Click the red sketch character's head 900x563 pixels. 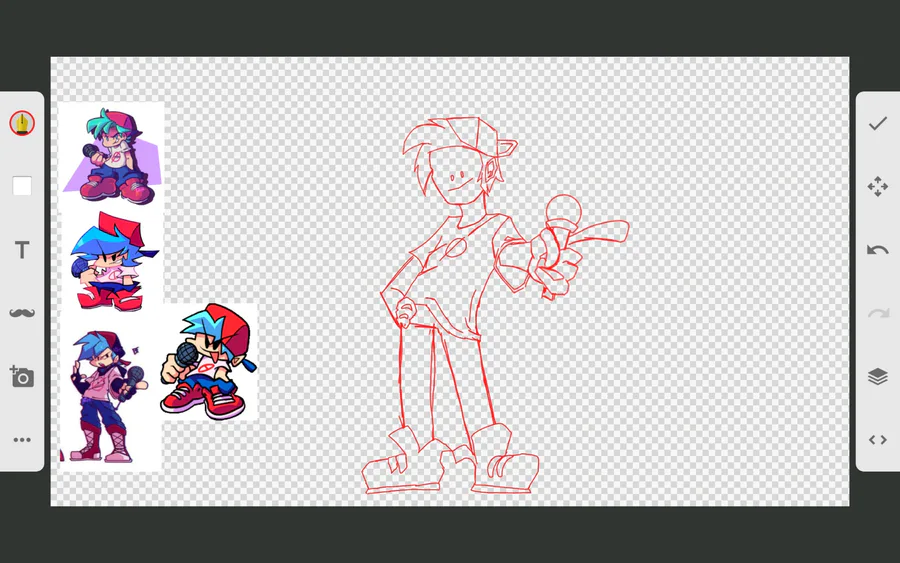click(x=461, y=161)
